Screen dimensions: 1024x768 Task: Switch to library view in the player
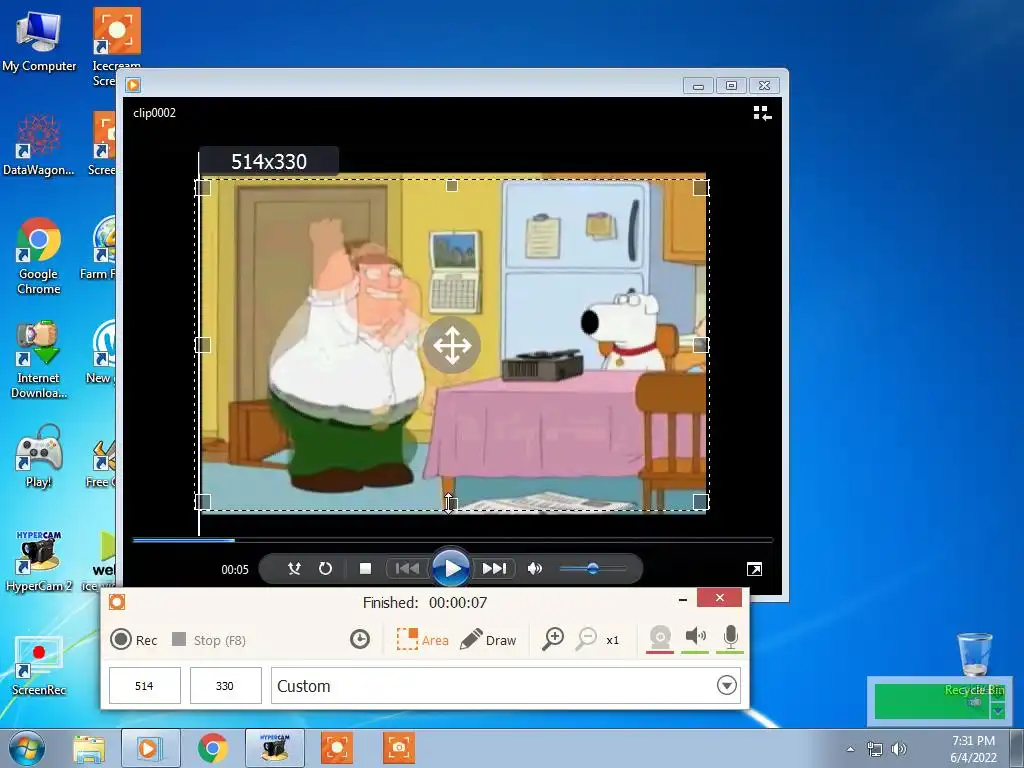pyautogui.click(x=762, y=114)
